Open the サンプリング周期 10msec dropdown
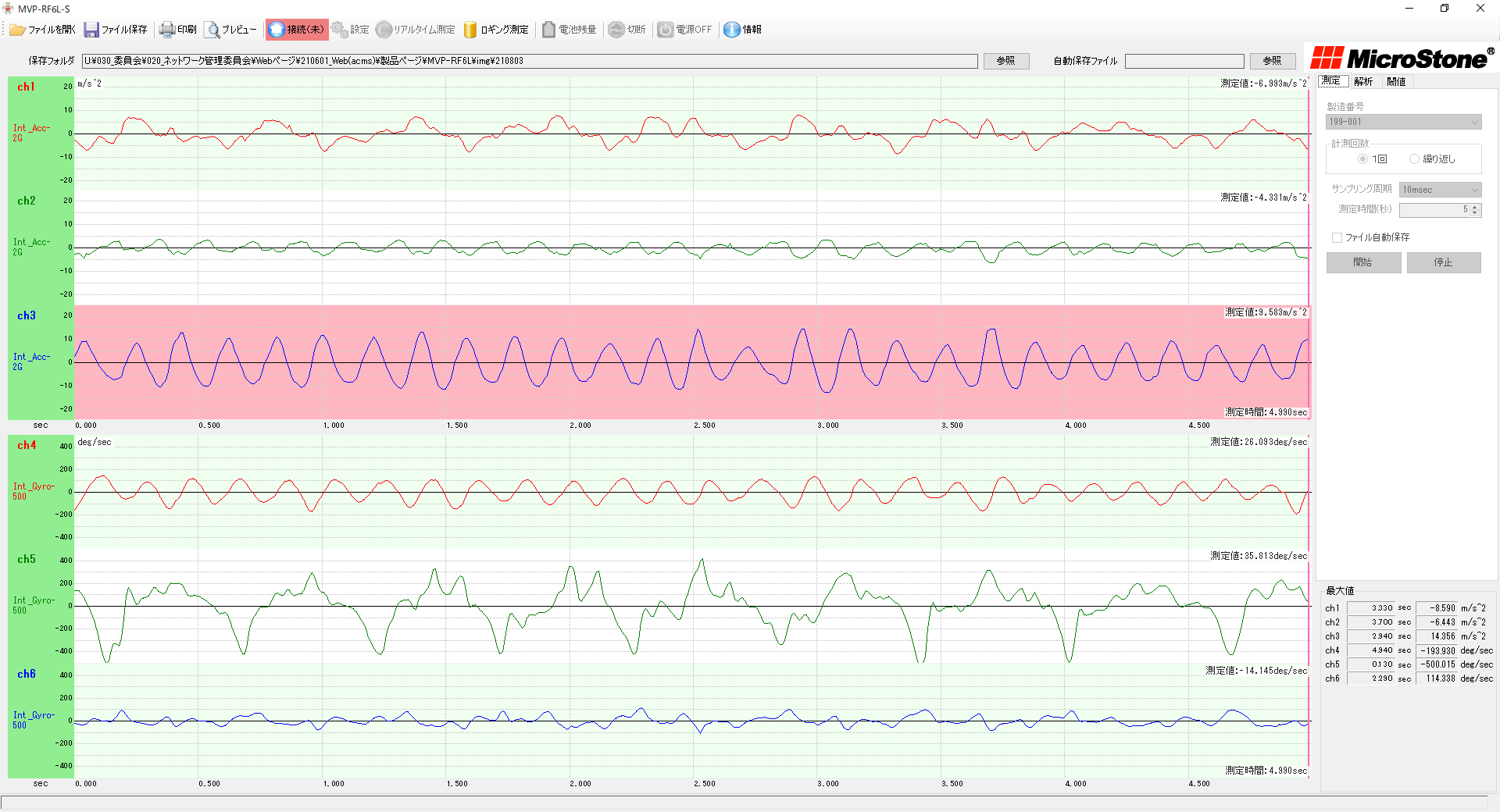 (x=1440, y=190)
